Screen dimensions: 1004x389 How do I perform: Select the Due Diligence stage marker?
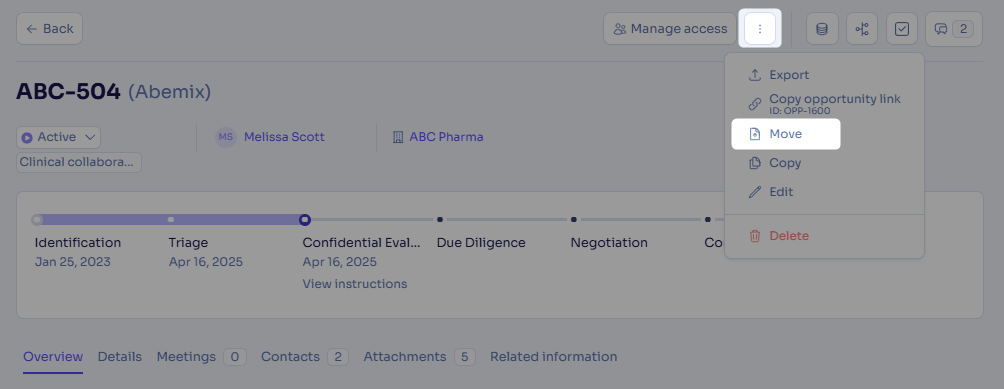[440, 219]
